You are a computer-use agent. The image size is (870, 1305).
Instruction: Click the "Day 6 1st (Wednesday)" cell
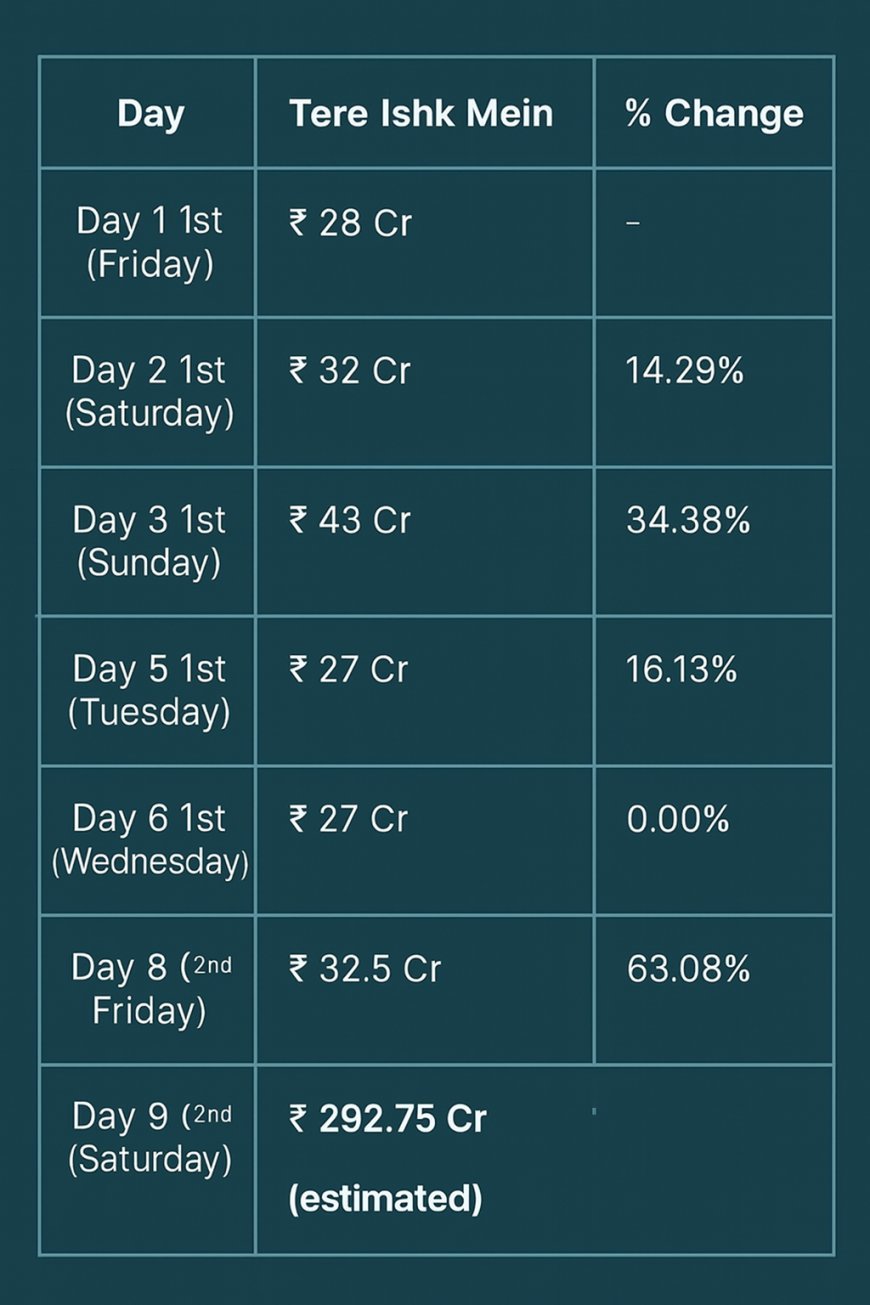click(150, 839)
